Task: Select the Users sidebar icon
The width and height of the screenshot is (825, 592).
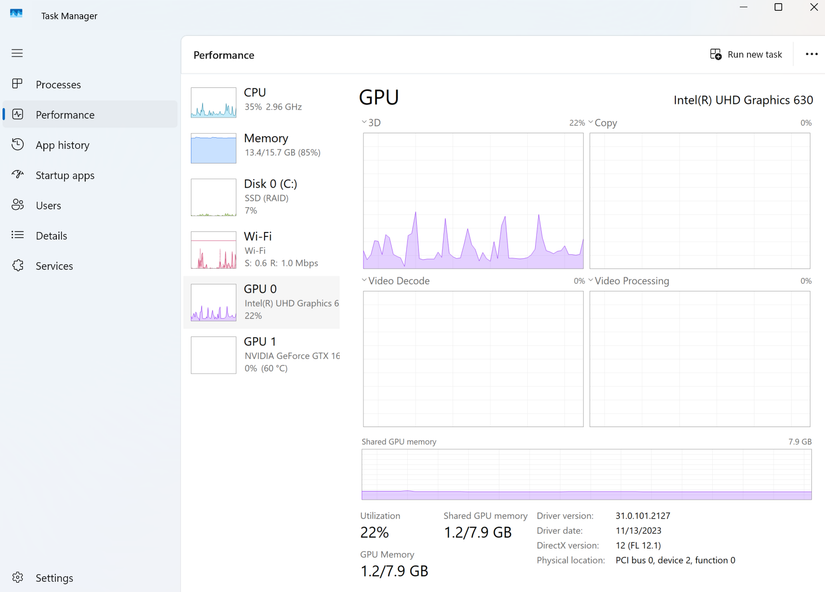Action: [x=17, y=205]
